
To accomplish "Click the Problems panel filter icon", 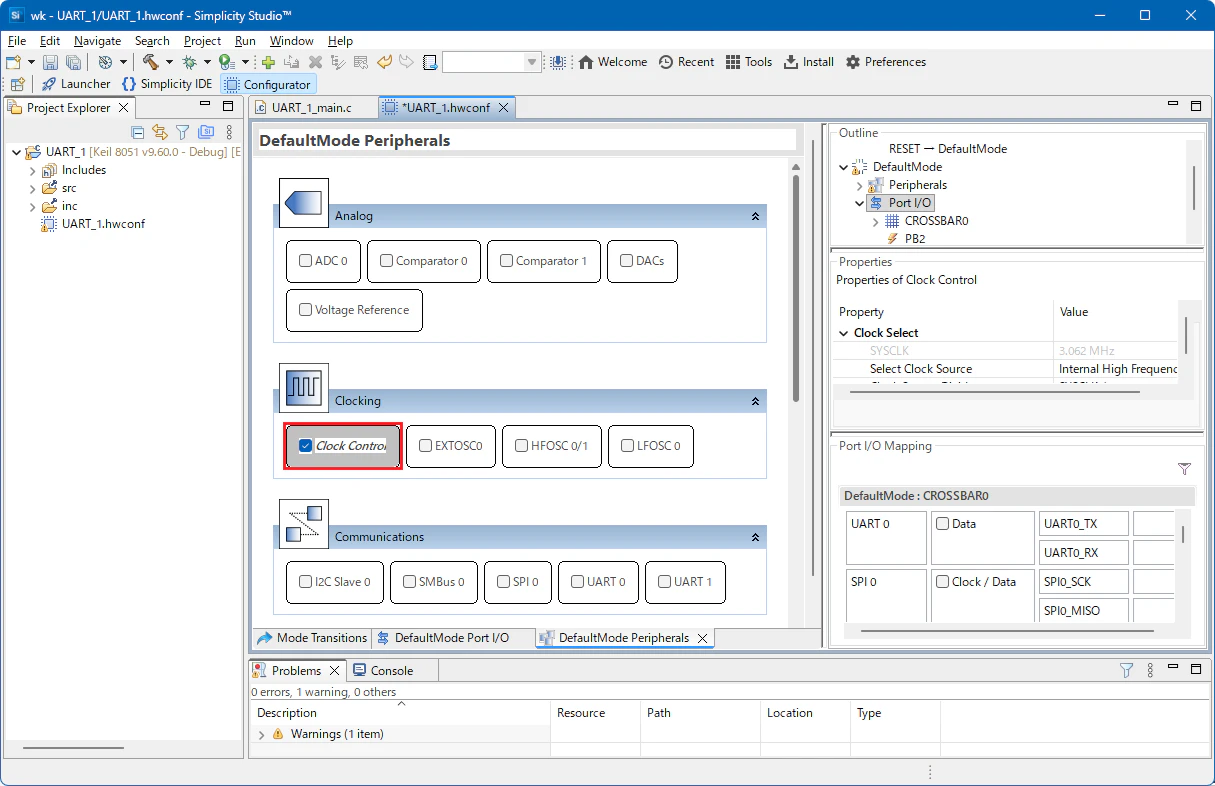I will pyautogui.click(x=1126, y=670).
